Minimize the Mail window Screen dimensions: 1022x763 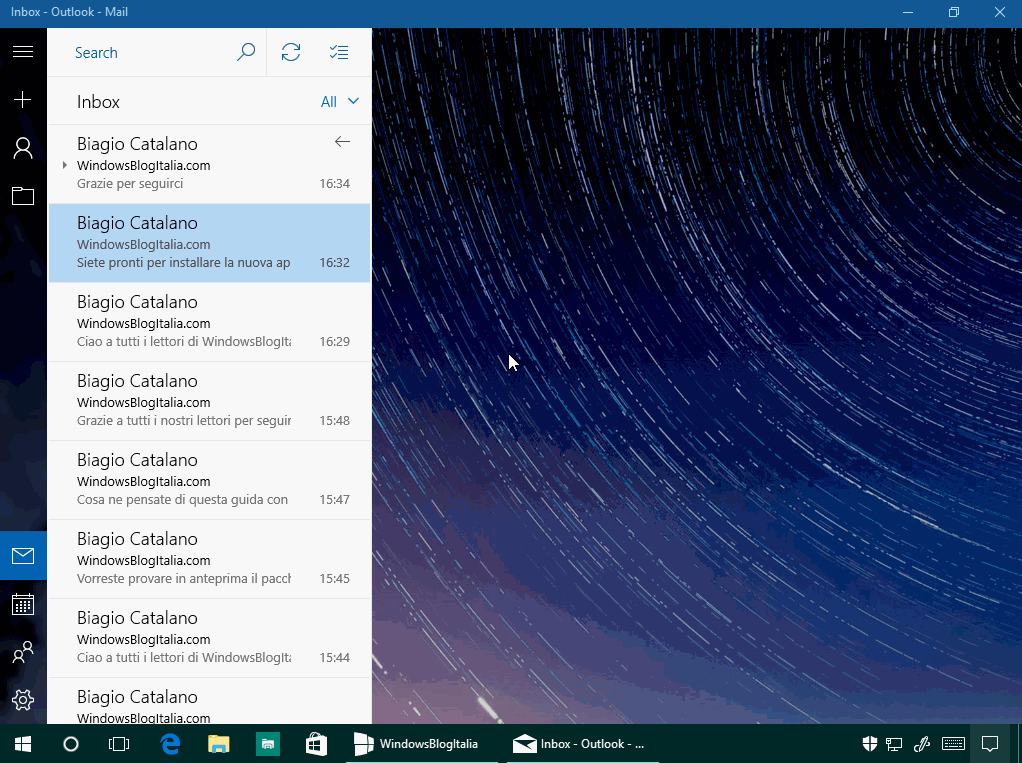click(907, 12)
